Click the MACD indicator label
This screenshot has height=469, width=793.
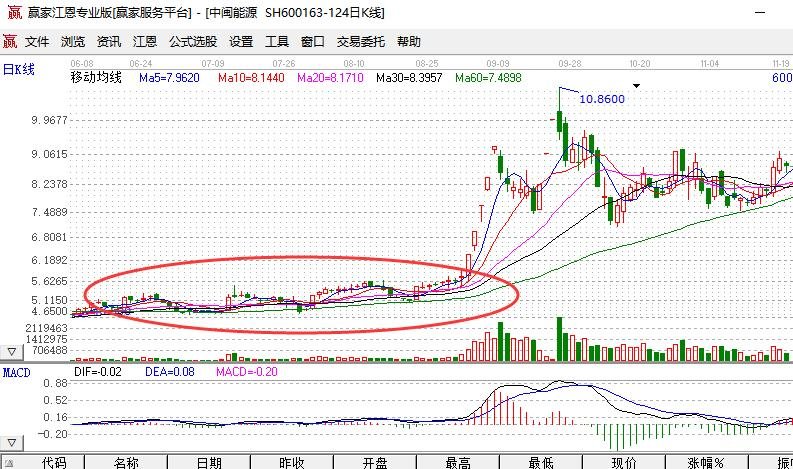(15, 372)
